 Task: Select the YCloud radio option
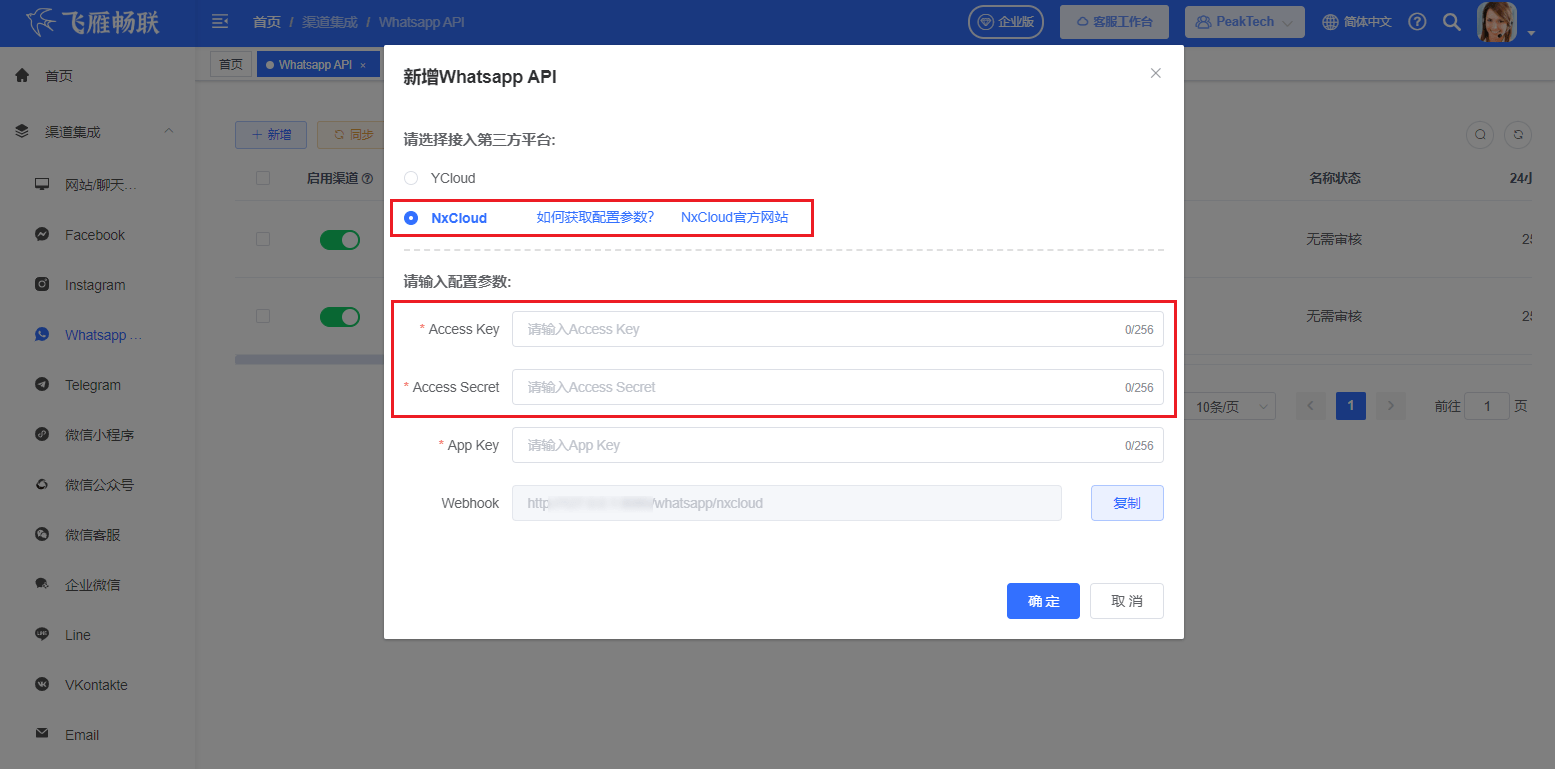pos(411,178)
